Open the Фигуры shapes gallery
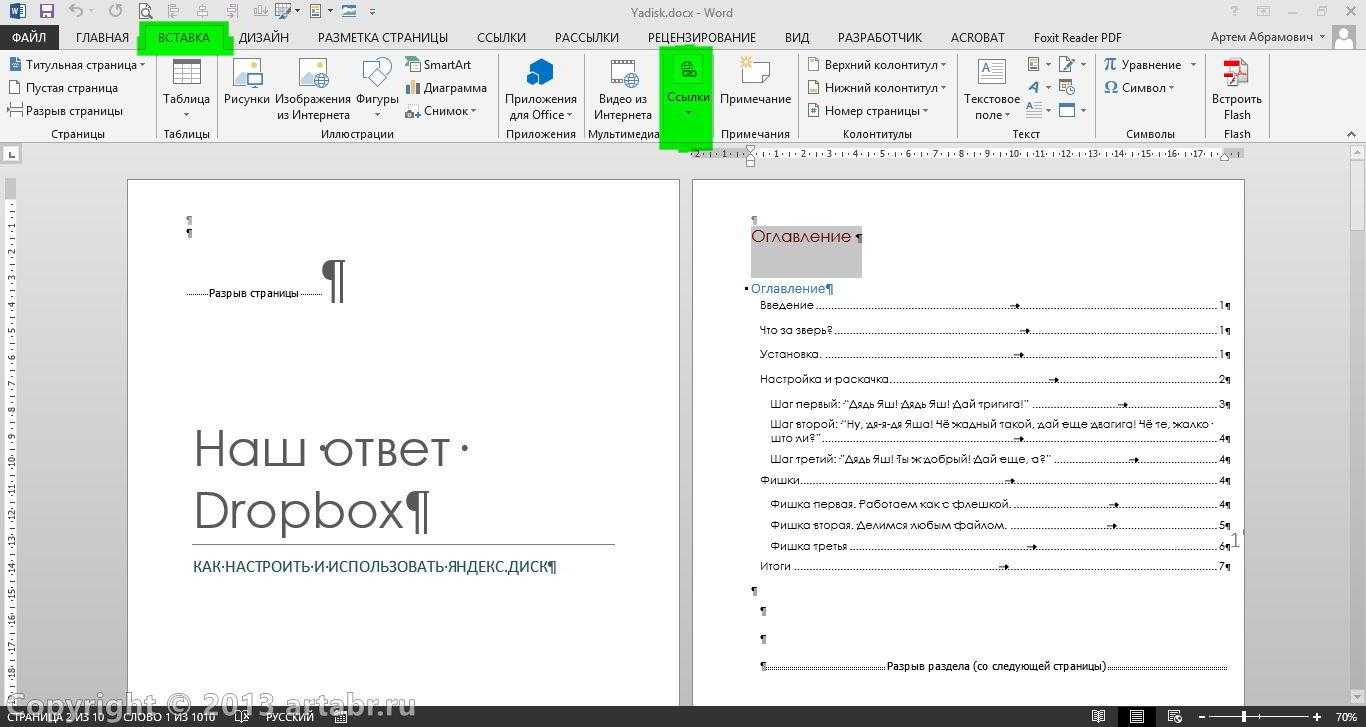 click(x=377, y=89)
